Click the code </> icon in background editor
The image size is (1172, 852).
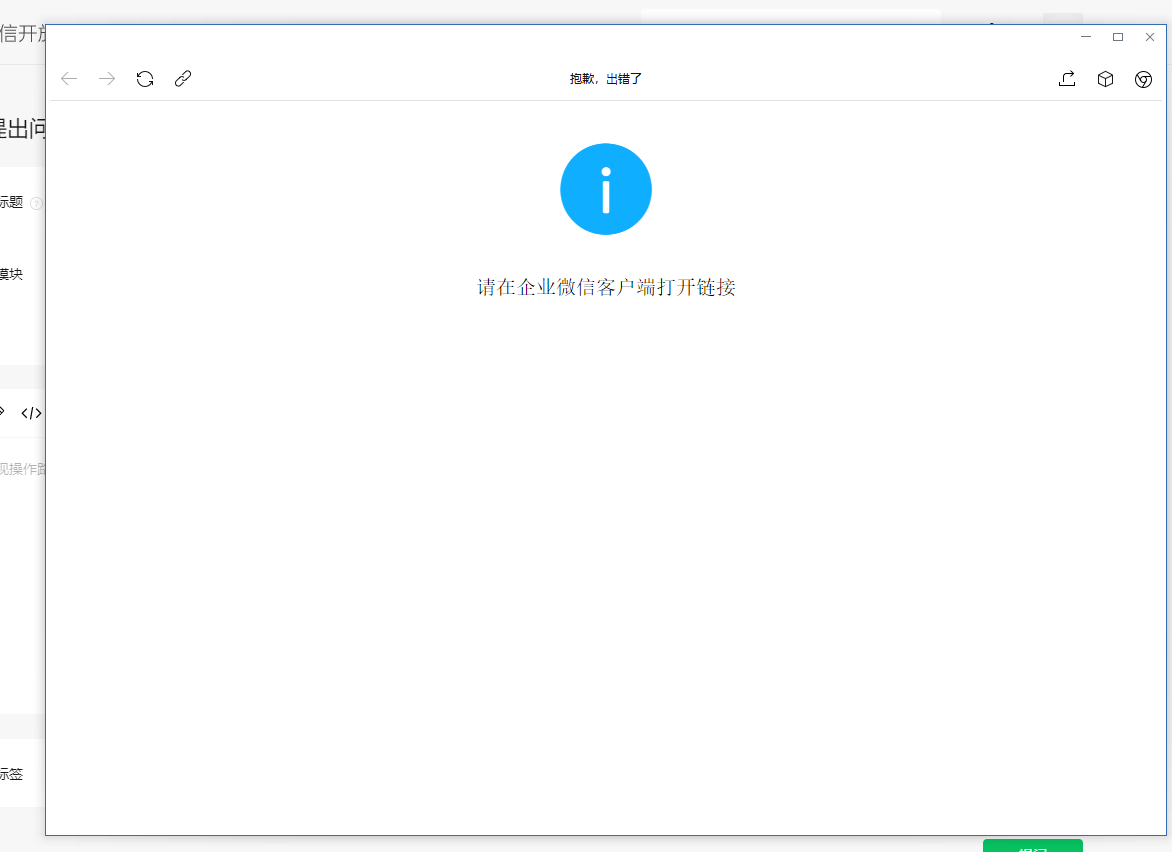pyautogui.click(x=31, y=413)
